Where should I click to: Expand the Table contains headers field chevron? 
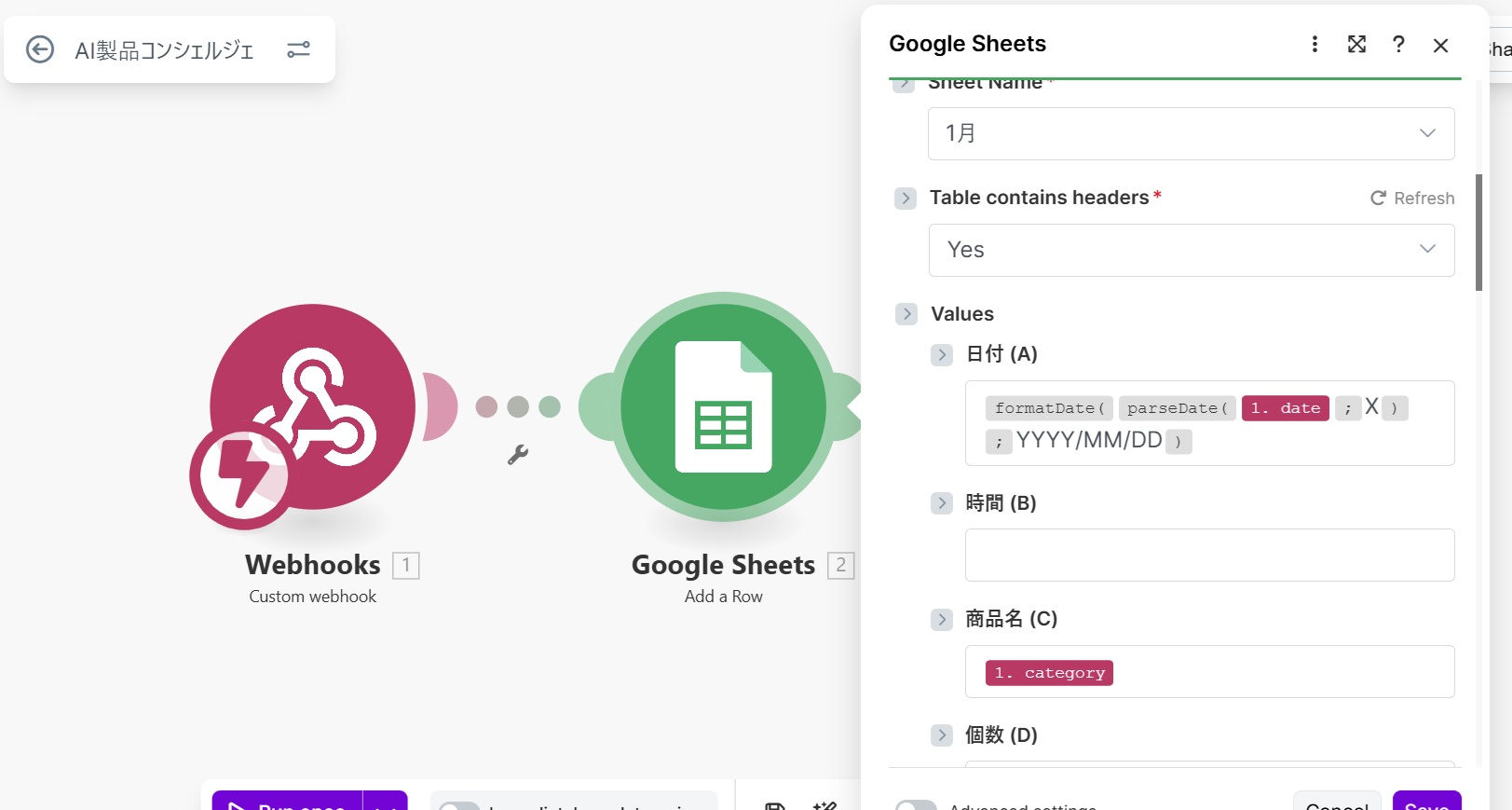pyautogui.click(x=906, y=199)
